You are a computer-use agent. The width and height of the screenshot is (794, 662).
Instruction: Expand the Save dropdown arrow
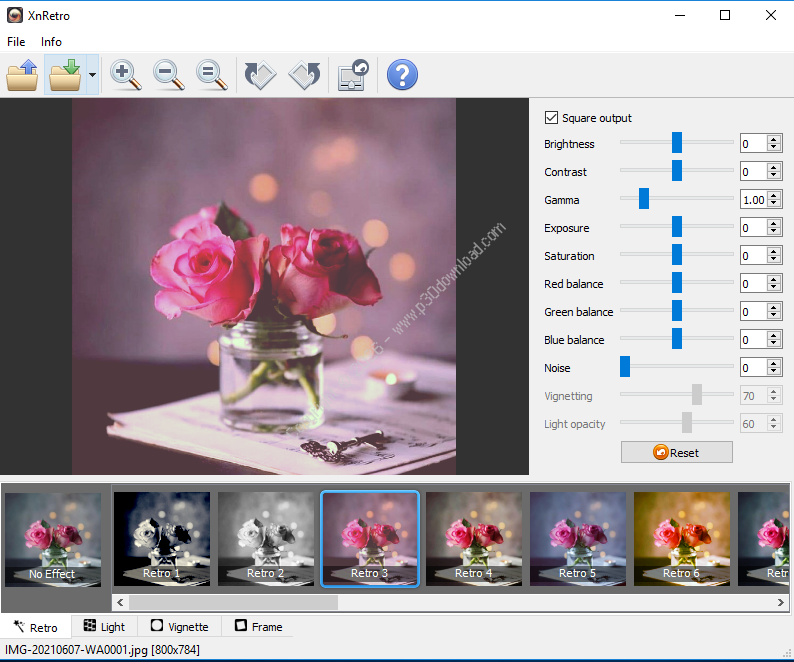[92, 75]
